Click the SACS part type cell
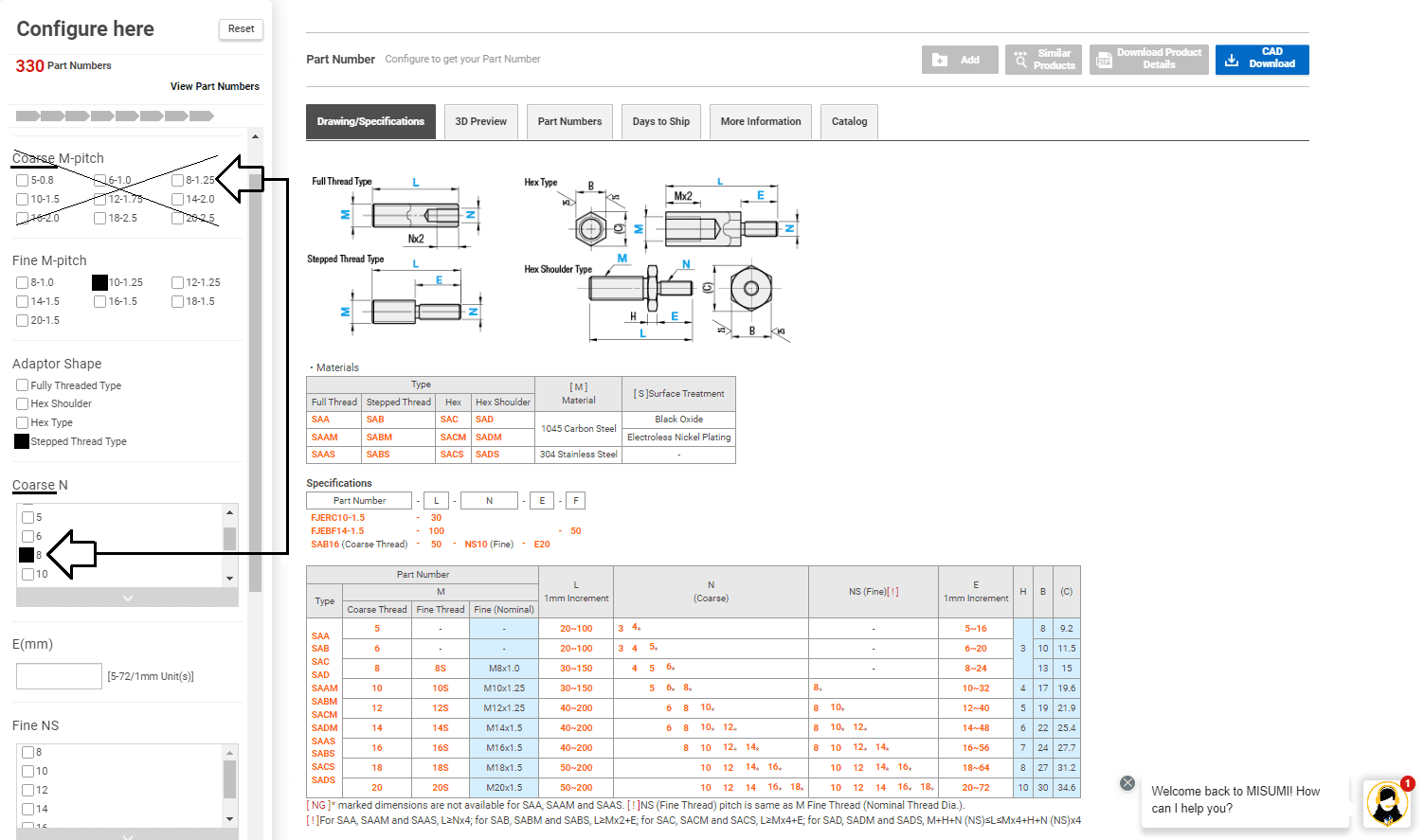Image resolution: width=1424 pixels, height=840 pixels. [452, 455]
